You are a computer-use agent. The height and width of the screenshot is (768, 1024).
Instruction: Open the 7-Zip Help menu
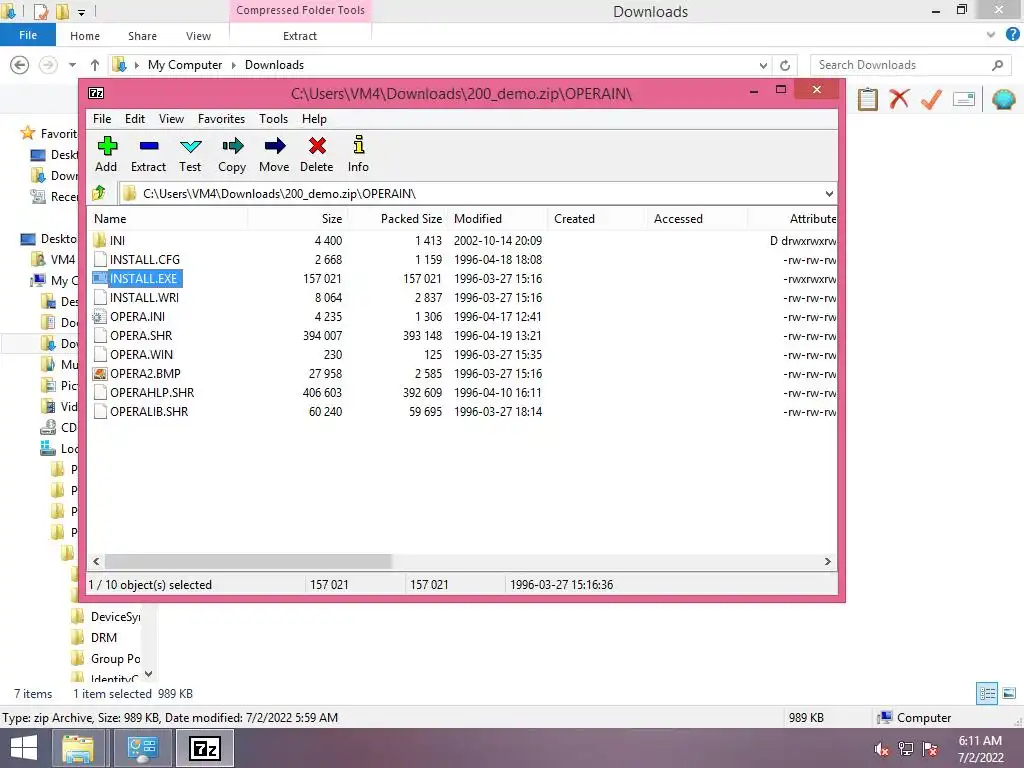pos(314,119)
